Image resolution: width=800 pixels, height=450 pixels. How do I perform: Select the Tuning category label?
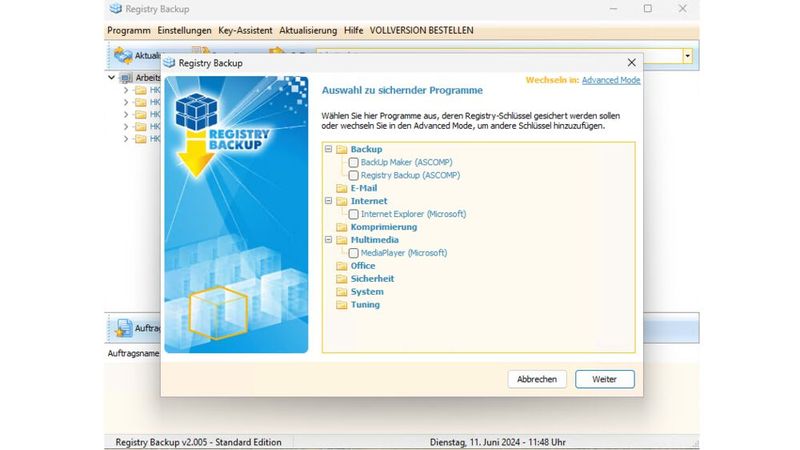click(x=365, y=305)
